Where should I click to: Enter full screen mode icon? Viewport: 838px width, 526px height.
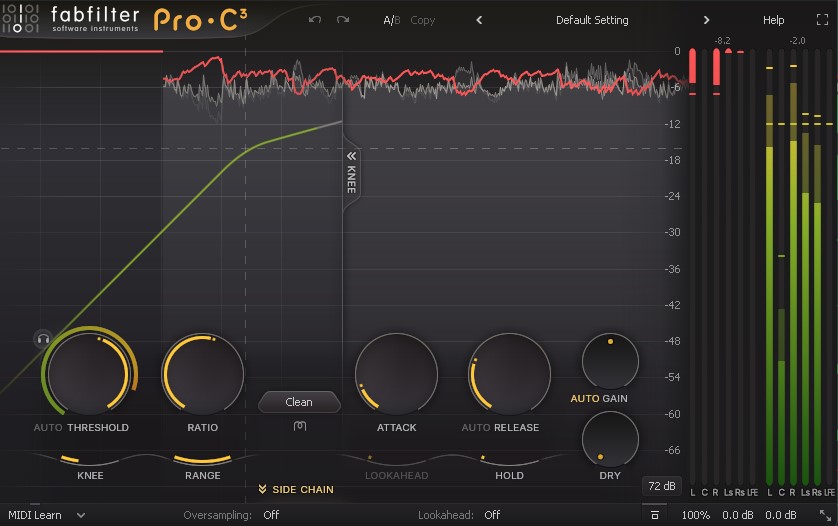click(x=822, y=20)
